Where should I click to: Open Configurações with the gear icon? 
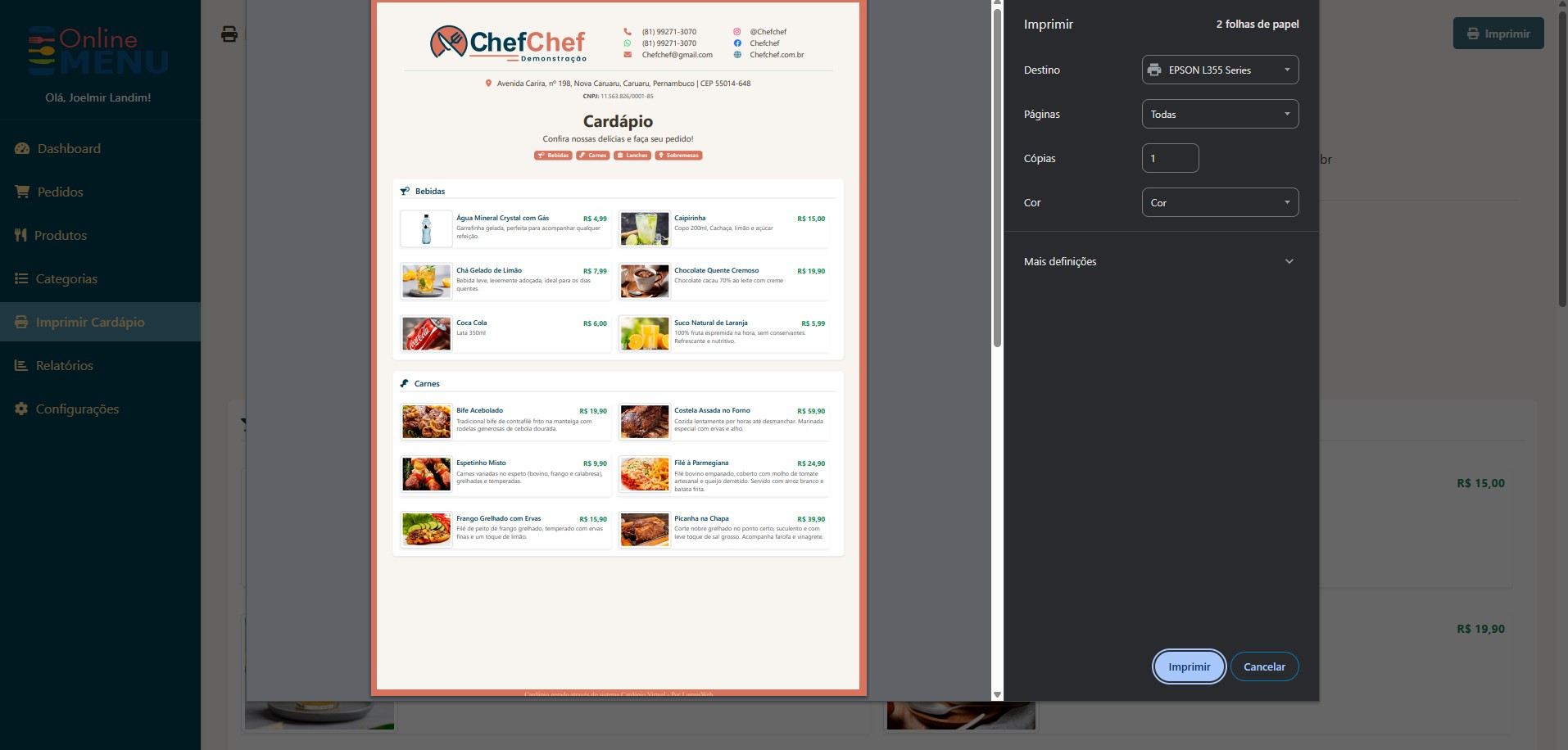coord(20,409)
